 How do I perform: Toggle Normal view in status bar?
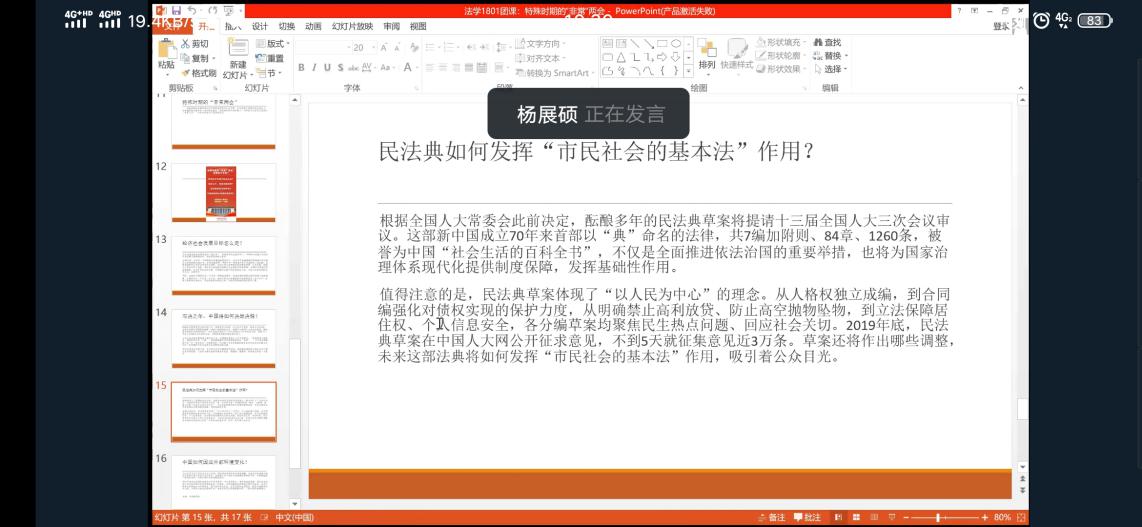pos(838,518)
